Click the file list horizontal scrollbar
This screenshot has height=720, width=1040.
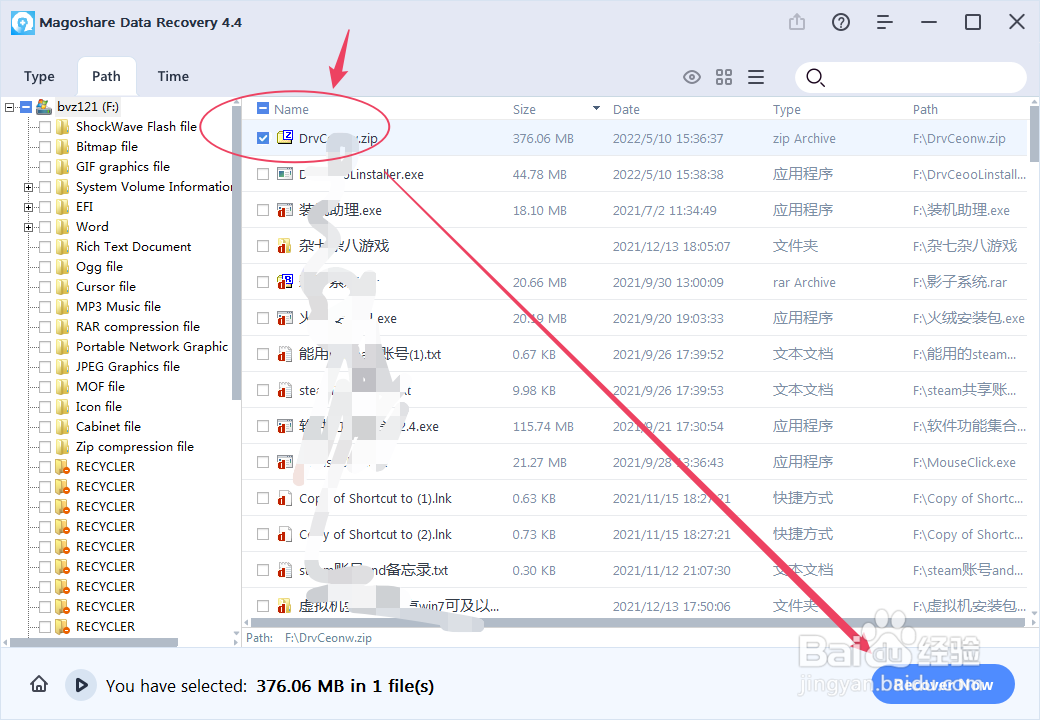coord(637,623)
